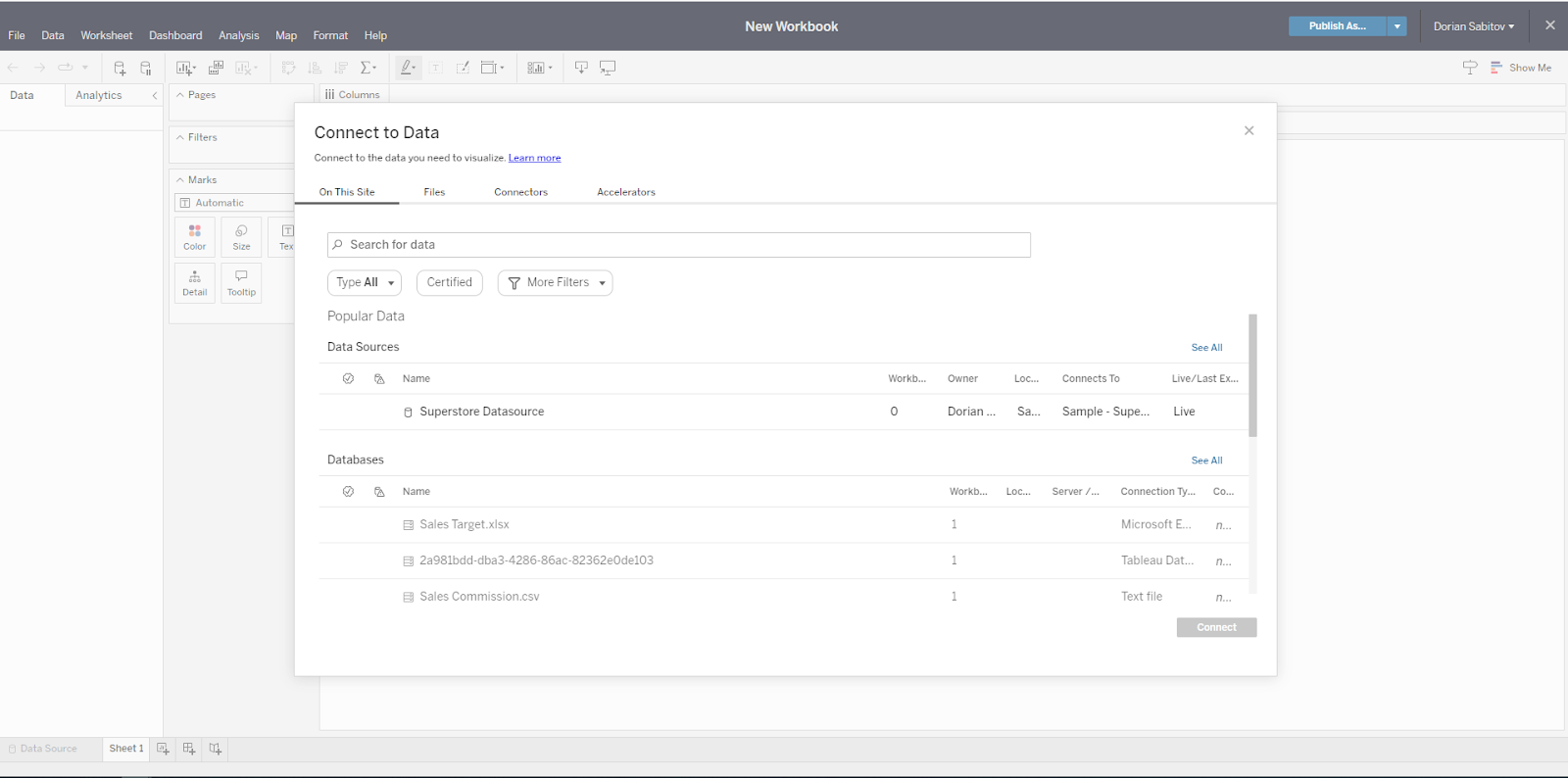Image resolution: width=1568 pixels, height=778 pixels.
Task: Switch to the Accelerators tab
Action: tap(626, 192)
